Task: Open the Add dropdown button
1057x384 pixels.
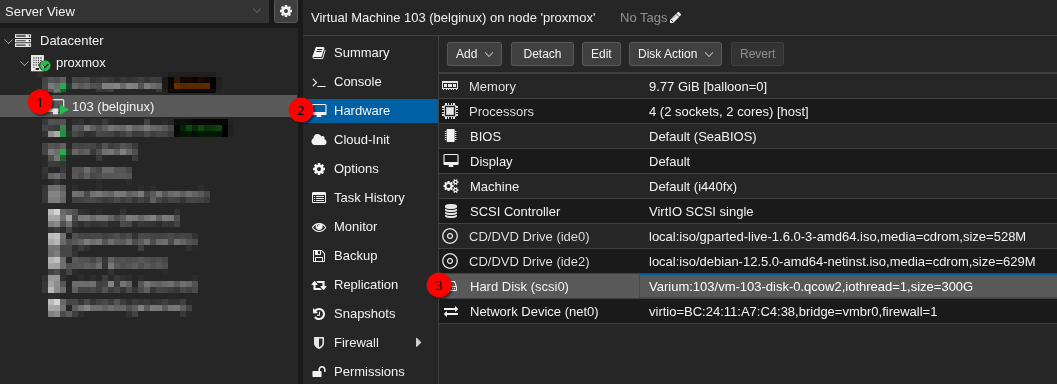Action: [474, 54]
